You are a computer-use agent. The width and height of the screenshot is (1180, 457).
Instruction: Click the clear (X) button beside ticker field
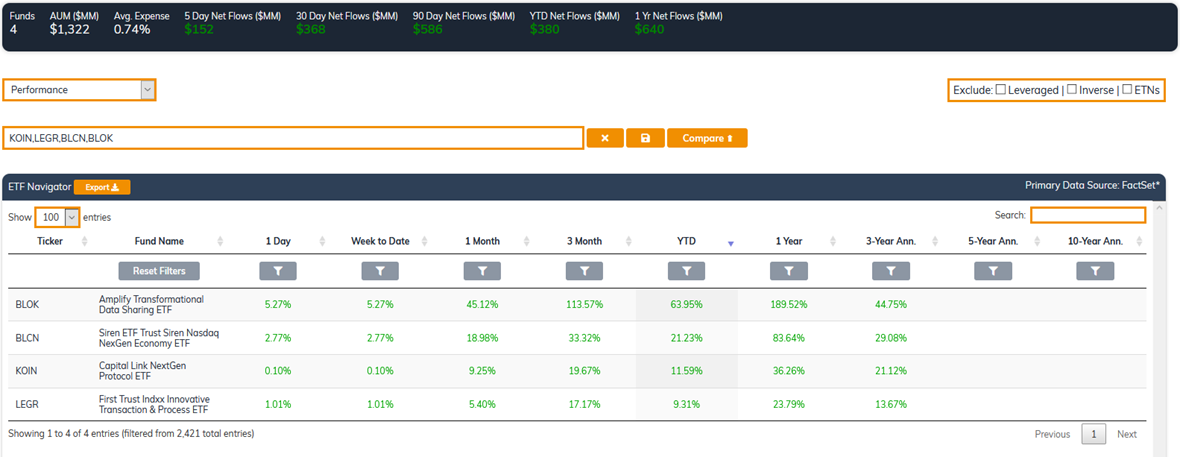[605, 139]
